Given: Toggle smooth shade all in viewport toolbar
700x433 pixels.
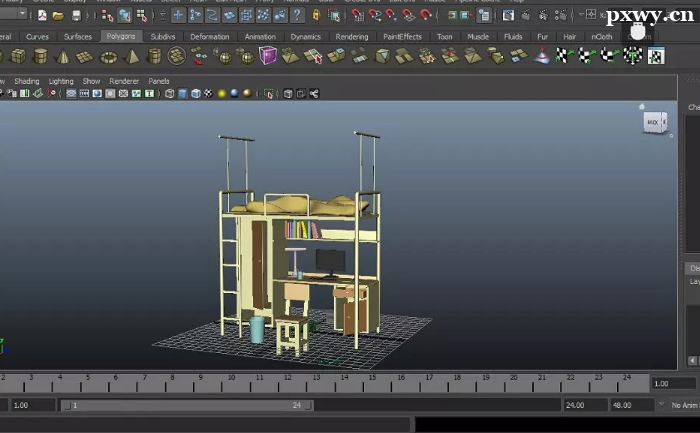Looking at the screenshot, I should click(x=183, y=93).
